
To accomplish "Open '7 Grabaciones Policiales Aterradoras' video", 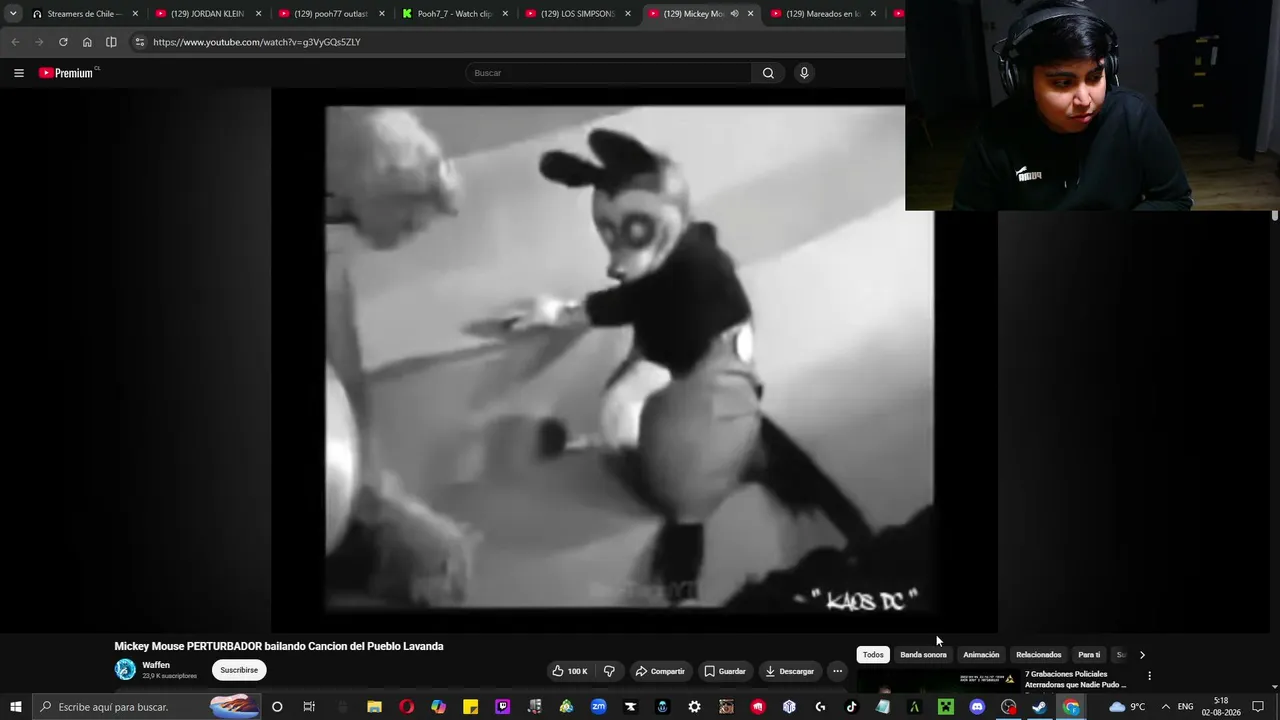I will [x=1075, y=679].
